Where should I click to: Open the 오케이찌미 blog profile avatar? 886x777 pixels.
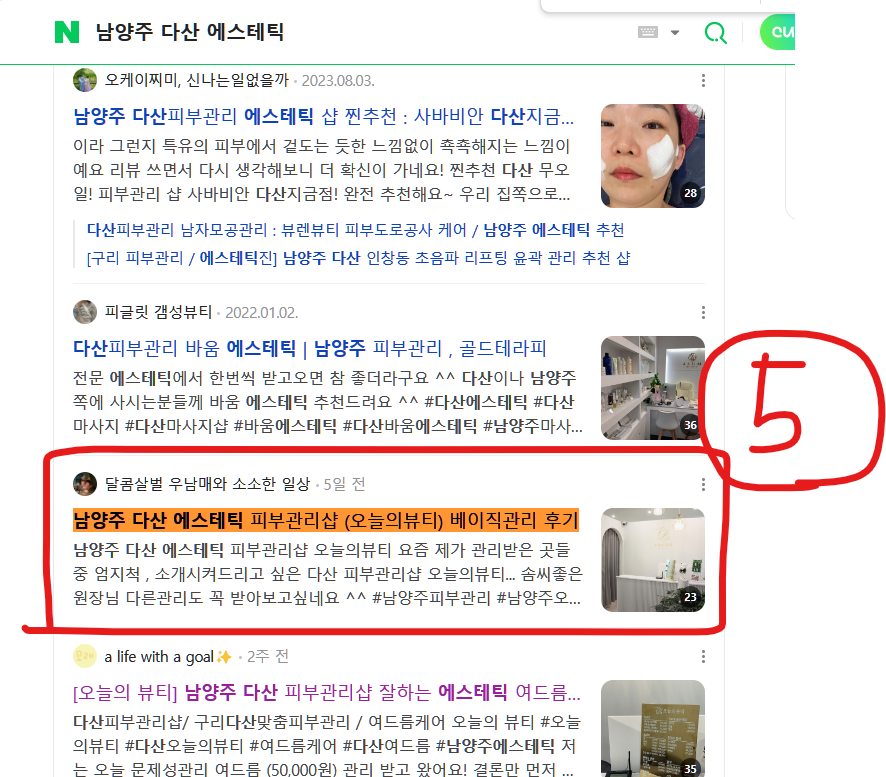(x=85, y=80)
